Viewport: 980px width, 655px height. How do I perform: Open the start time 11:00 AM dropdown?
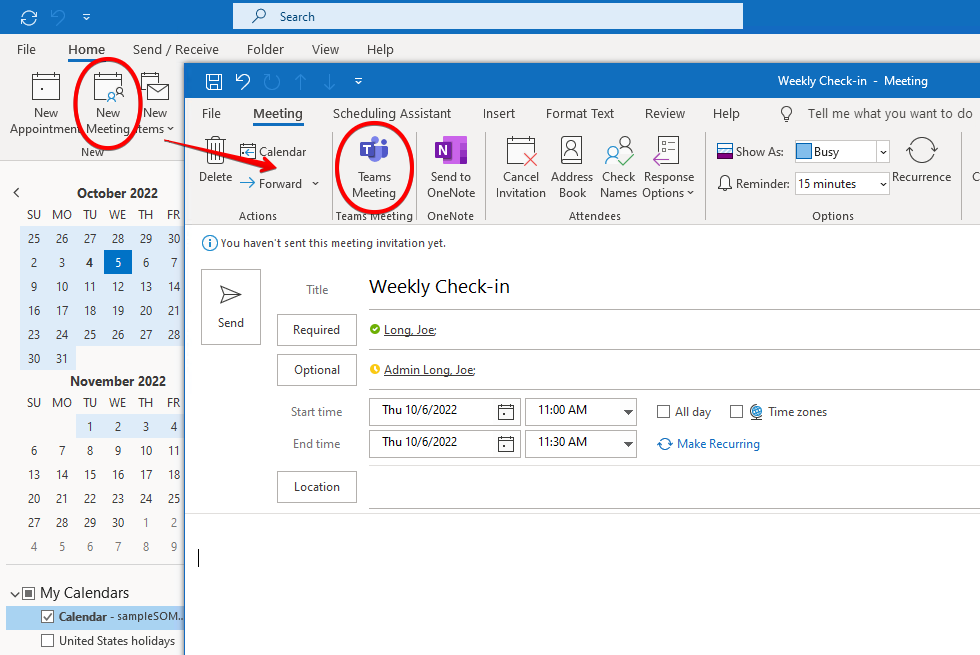point(628,412)
